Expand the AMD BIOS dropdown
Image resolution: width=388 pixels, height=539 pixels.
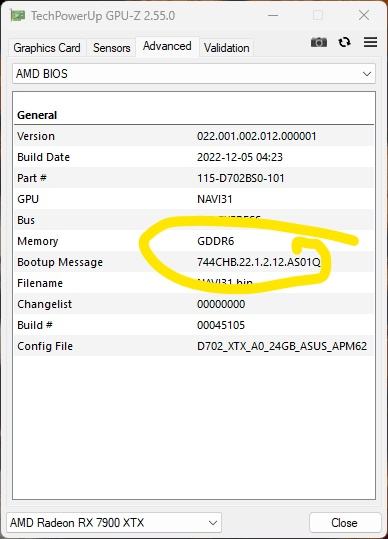[194, 74]
